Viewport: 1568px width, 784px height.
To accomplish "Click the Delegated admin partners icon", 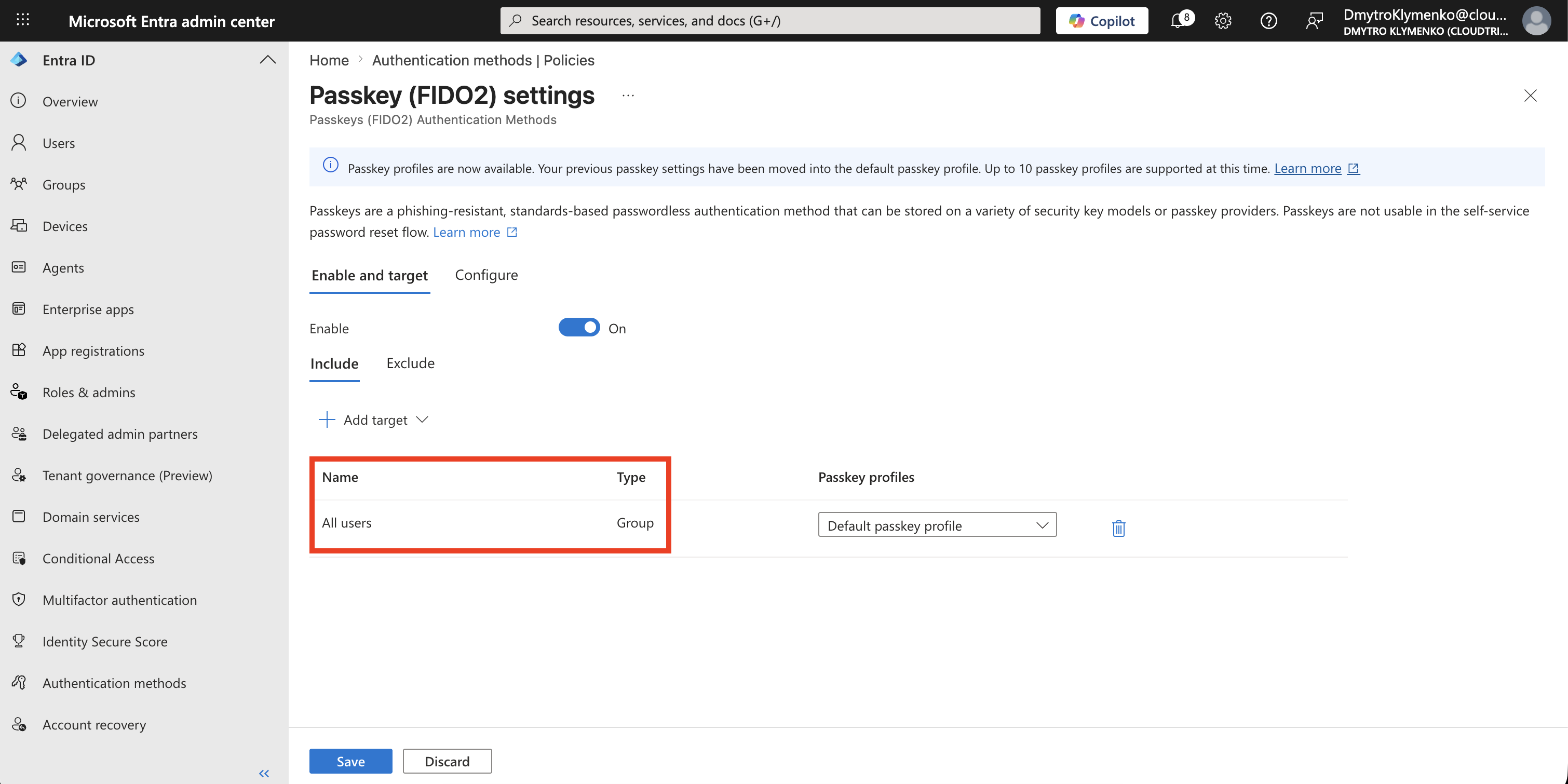I will 19,434.
